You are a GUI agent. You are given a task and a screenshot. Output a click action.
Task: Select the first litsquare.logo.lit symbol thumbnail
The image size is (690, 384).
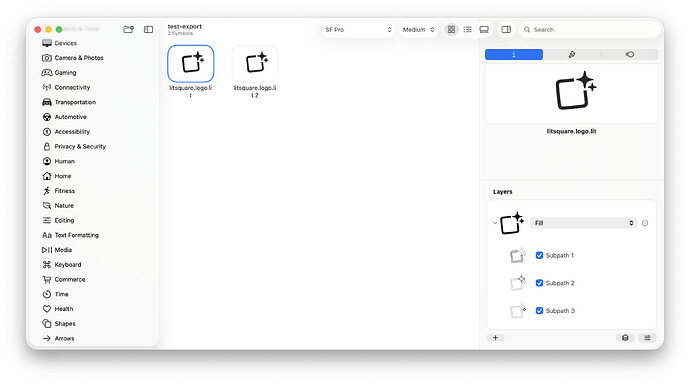click(x=191, y=63)
